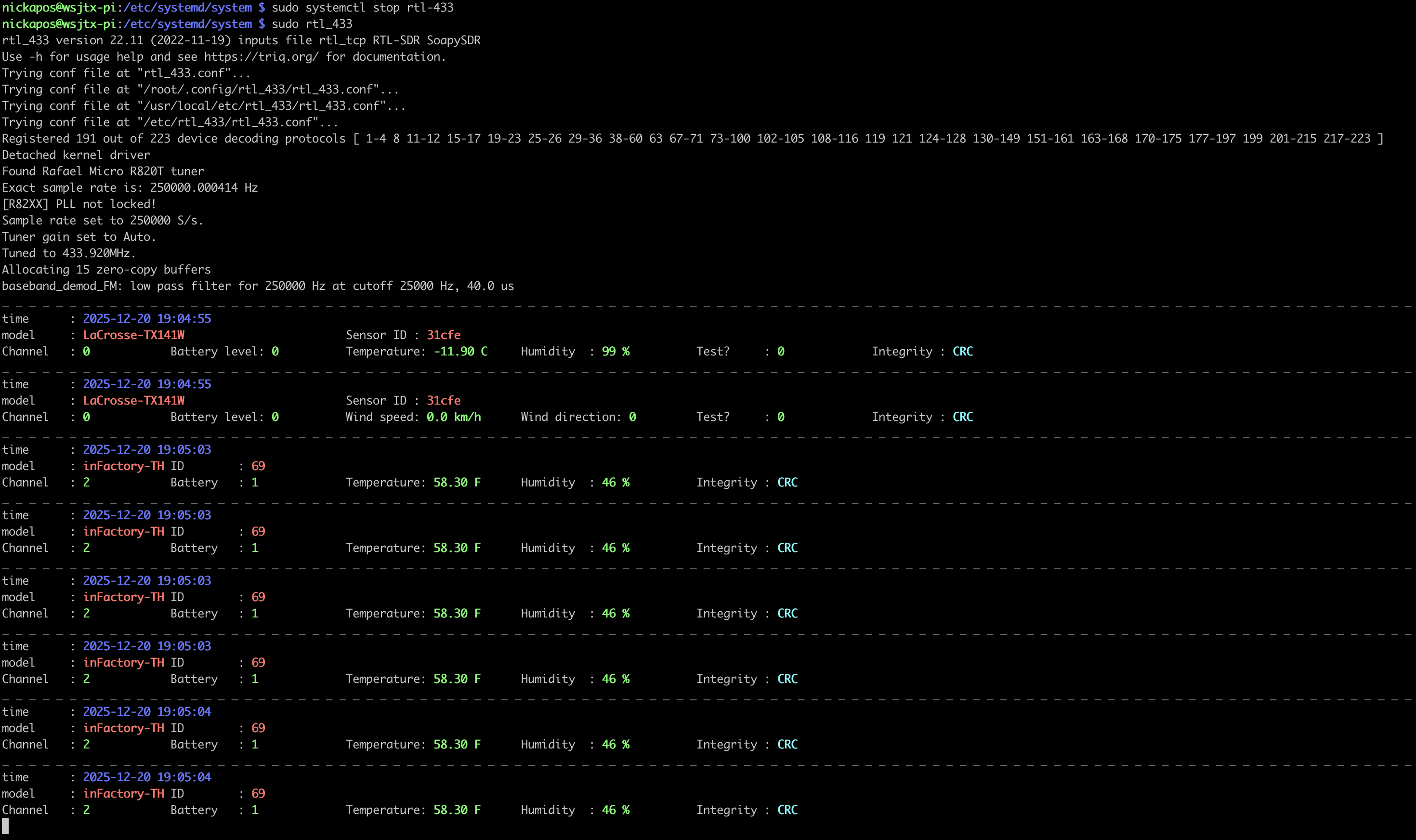Click the last '58.30 F' temperature value
Viewport: 1416px width, 840px height.
click(457, 811)
